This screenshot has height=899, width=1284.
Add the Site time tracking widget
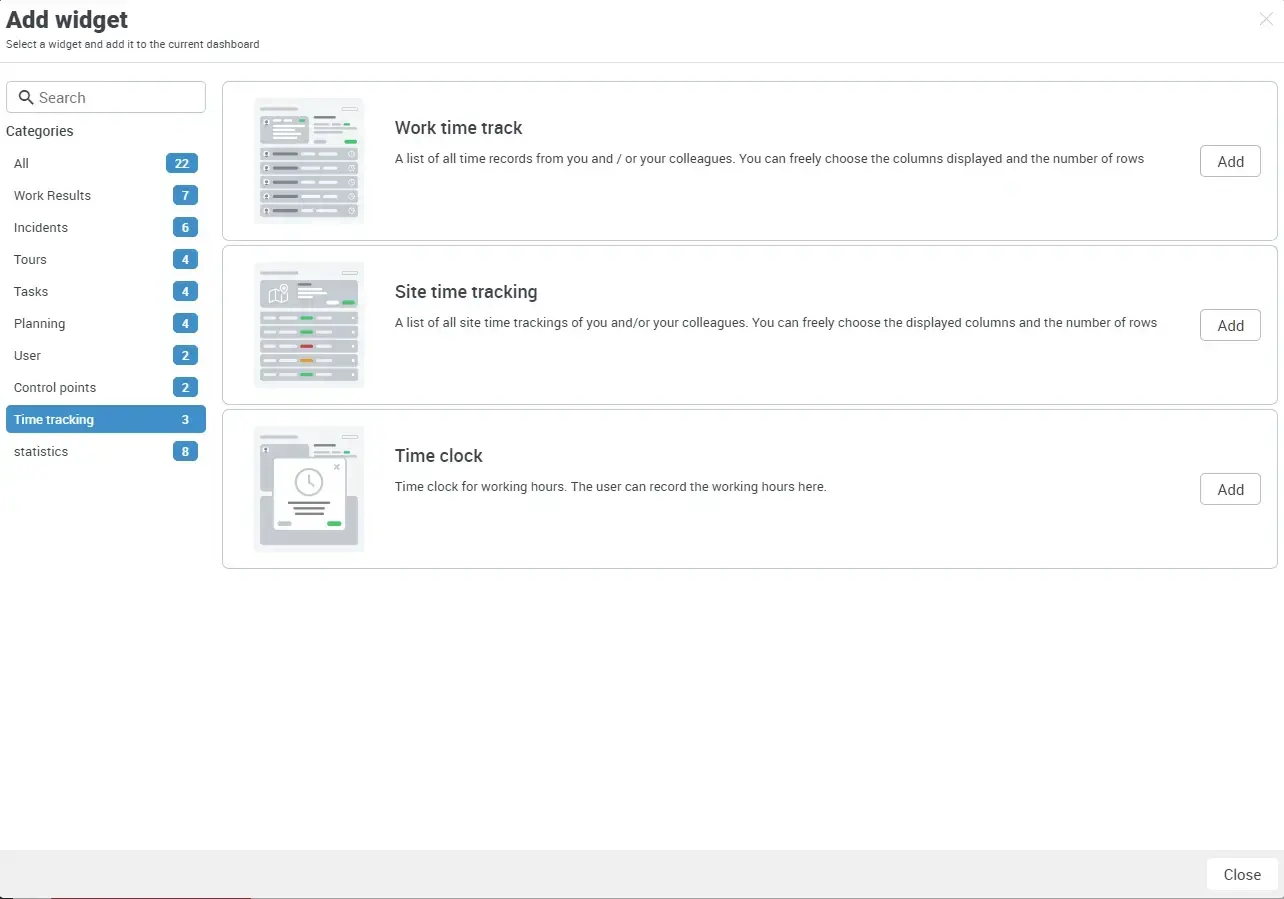click(x=1229, y=325)
